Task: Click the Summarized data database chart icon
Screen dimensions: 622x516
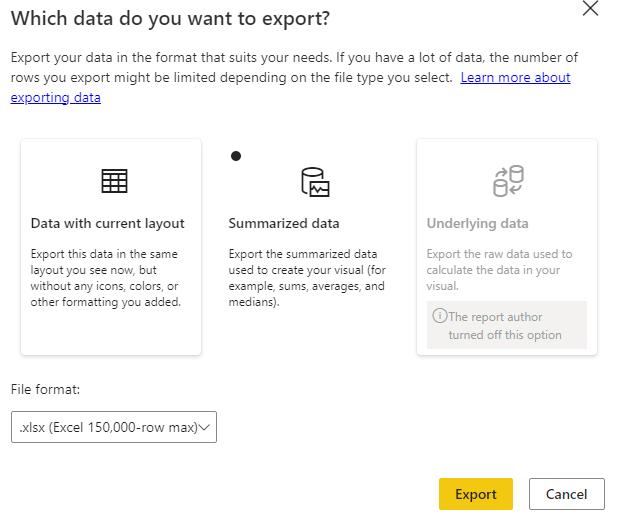Action: click(x=315, y=182)
